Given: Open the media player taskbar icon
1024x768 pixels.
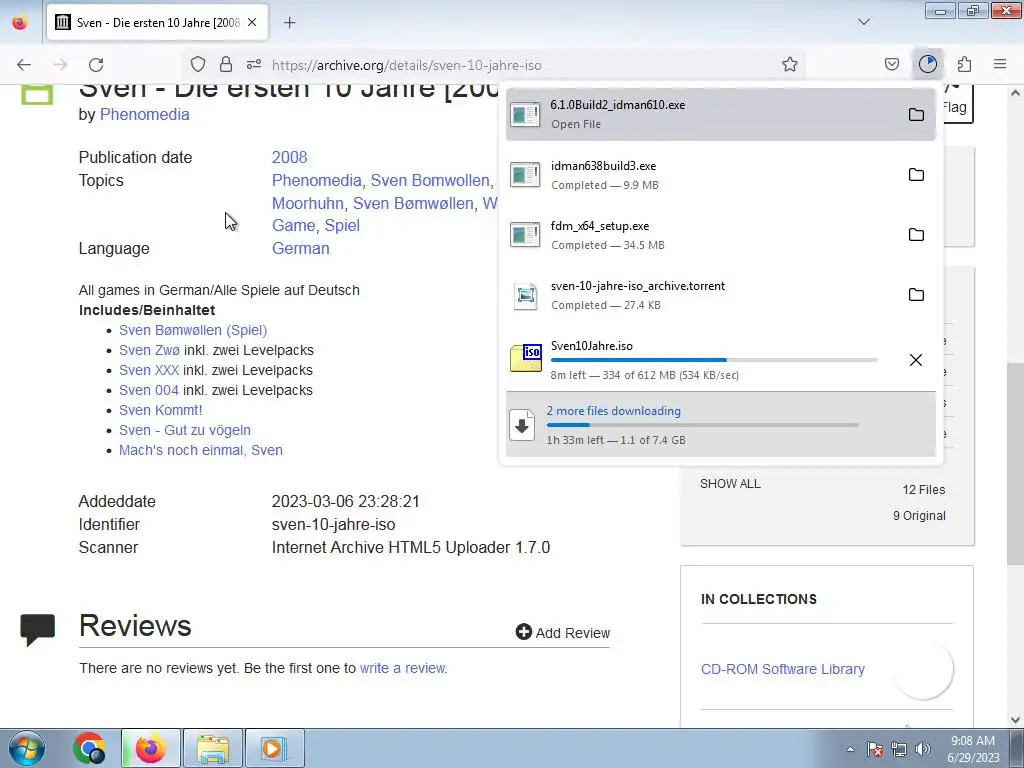Looking at the screenshot, I should [x=274, y=748].
